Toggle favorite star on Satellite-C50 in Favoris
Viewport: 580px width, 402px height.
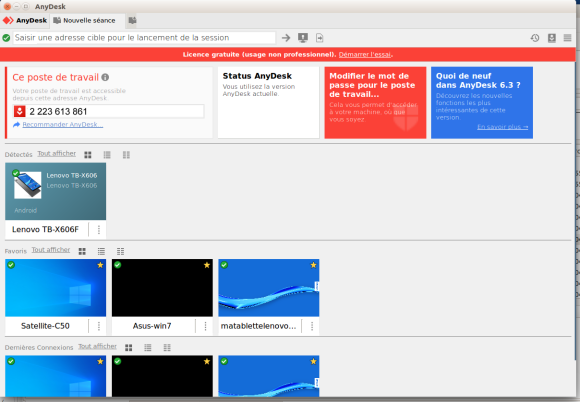pos(100,265)
